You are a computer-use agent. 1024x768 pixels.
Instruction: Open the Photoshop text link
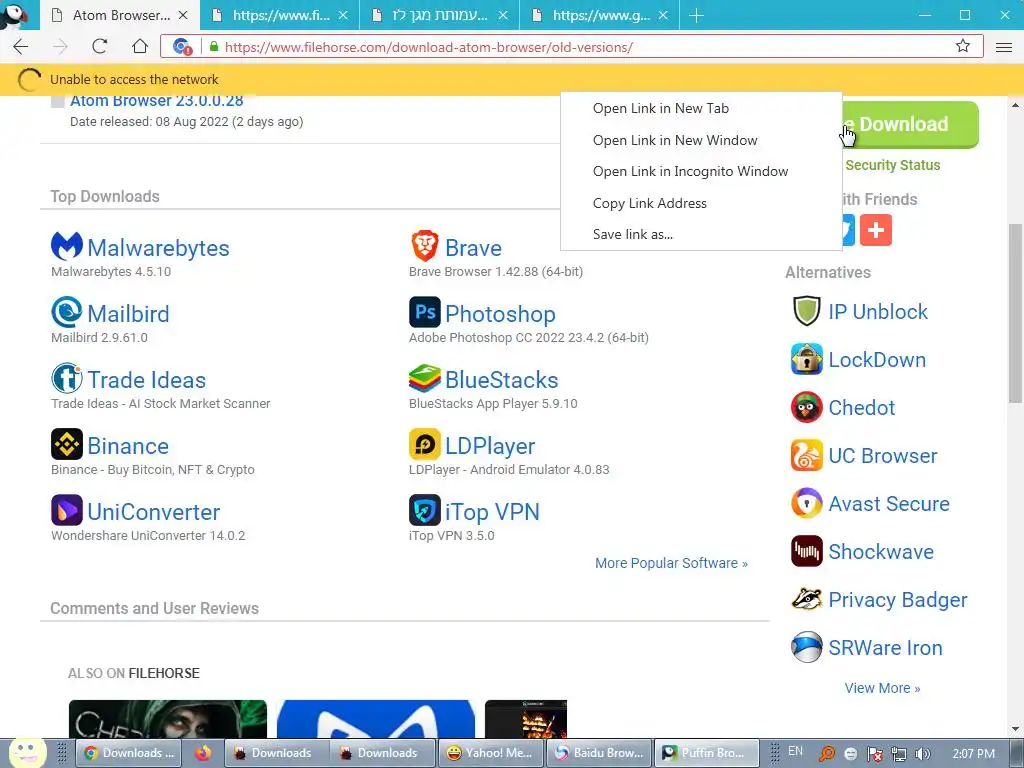pyautogui.click(x=500, y=314)
